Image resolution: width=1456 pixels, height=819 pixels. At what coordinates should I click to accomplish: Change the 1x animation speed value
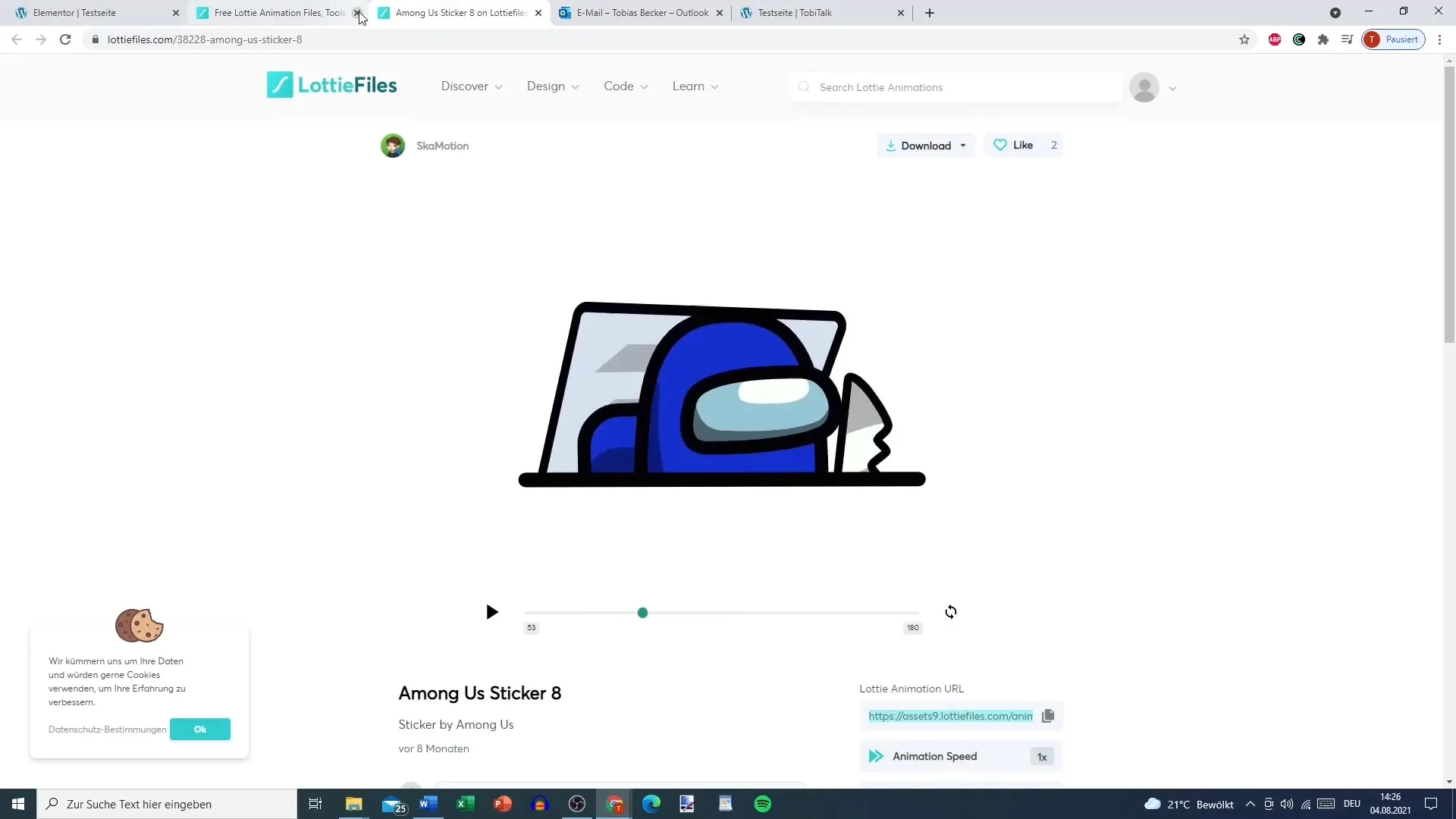[1042, 757]
